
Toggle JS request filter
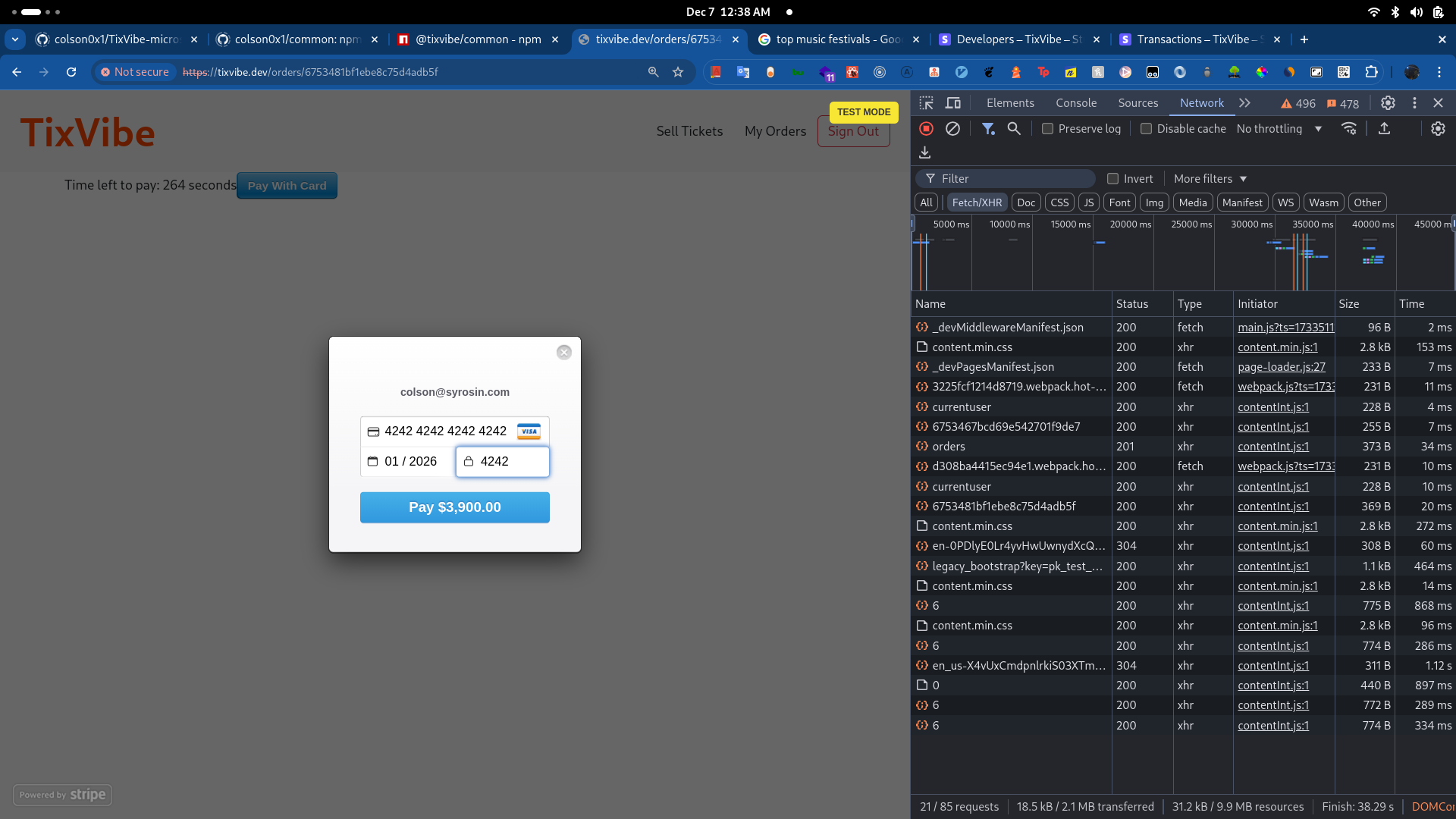tap(1088, 202)
